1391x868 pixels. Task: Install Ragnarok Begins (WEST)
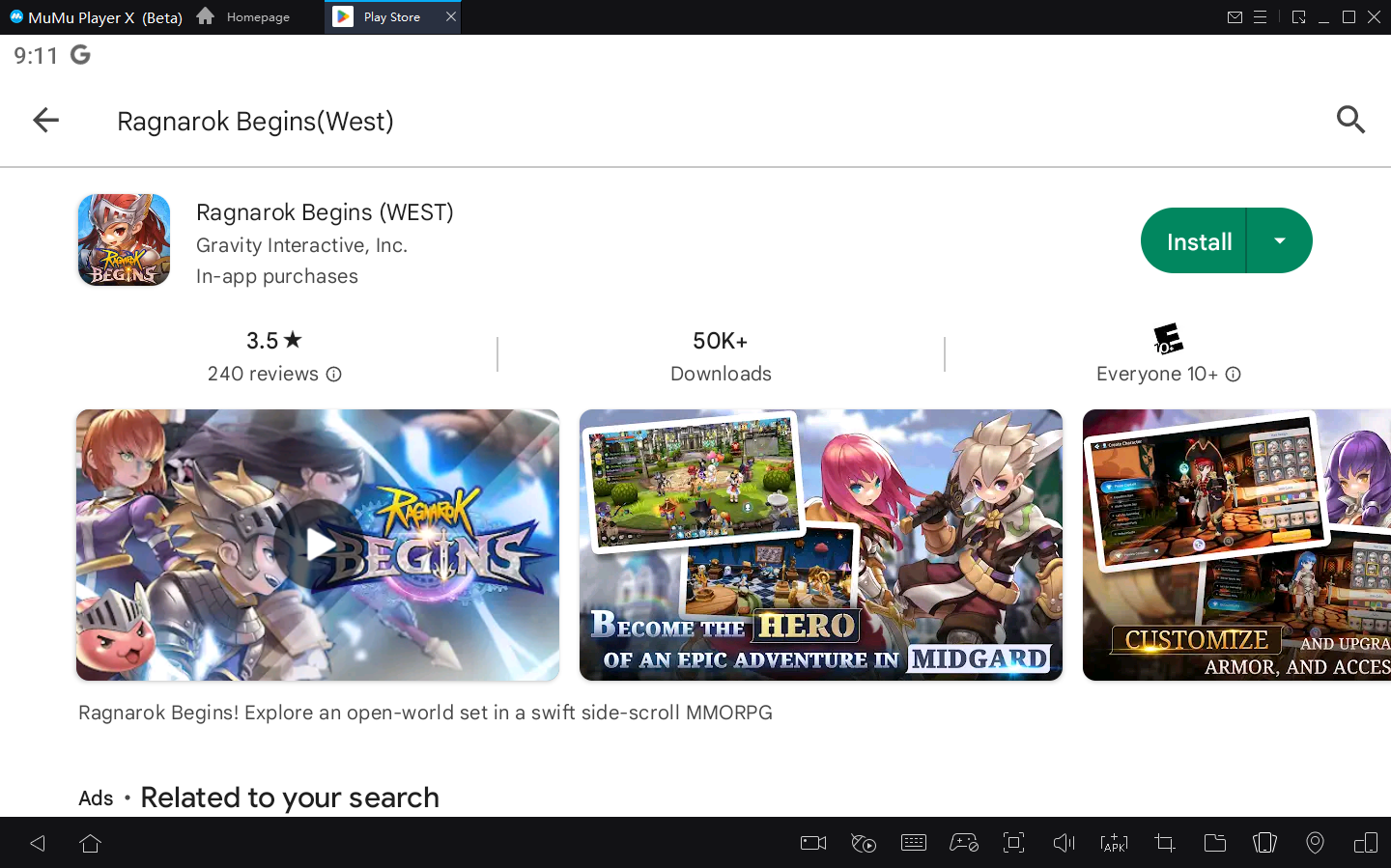pyautogui.click(x=1199, y=241)
